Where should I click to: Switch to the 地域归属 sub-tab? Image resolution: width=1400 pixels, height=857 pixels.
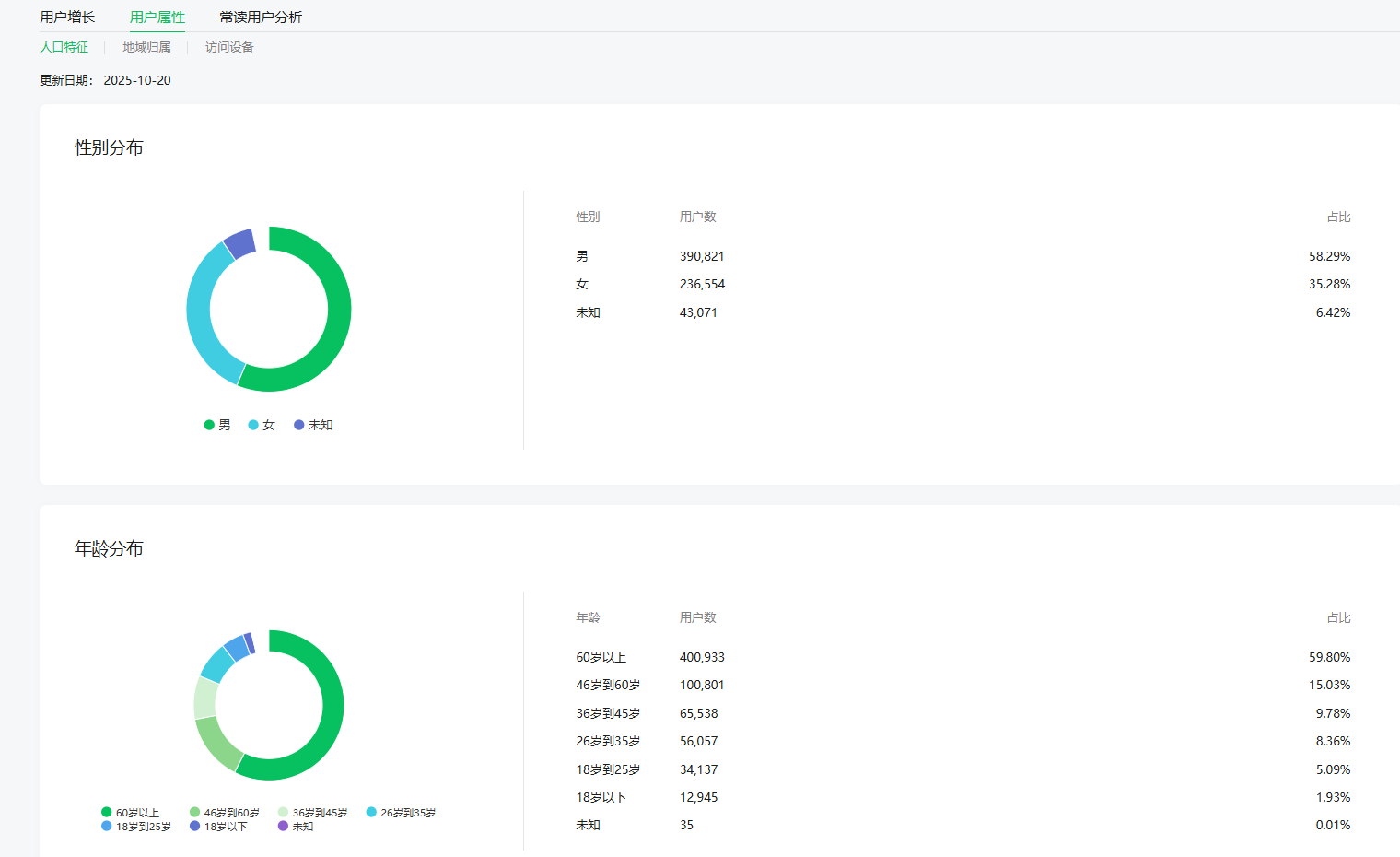[x=146, y=47]
